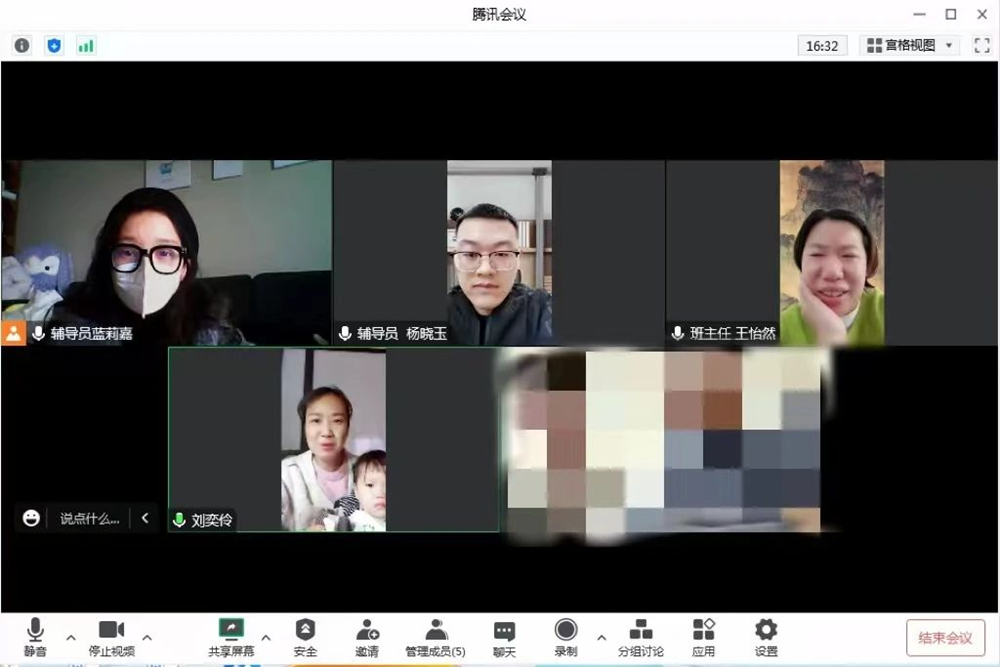Open the meeting info icon
Viewport: 1000px width, 667px height.
pos(22,45)
